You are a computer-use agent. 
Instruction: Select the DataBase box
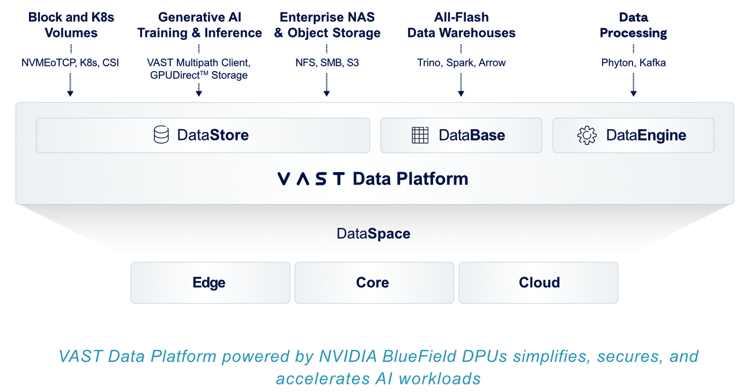(462, 135)
